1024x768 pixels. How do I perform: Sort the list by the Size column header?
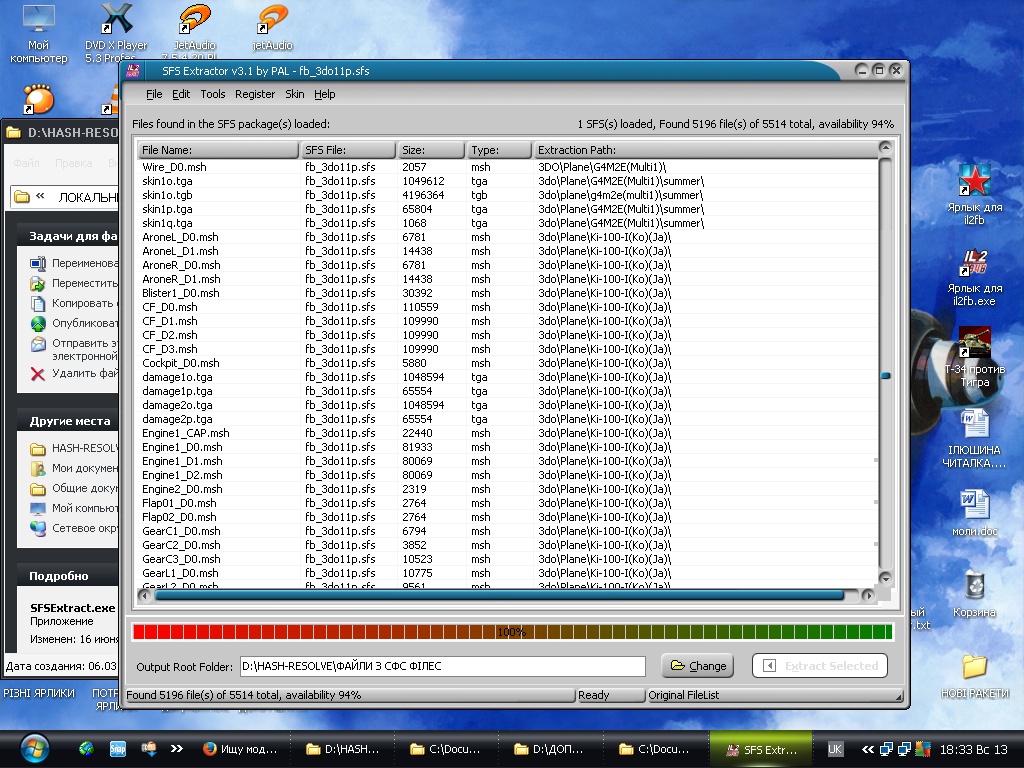tap(431, 150)
